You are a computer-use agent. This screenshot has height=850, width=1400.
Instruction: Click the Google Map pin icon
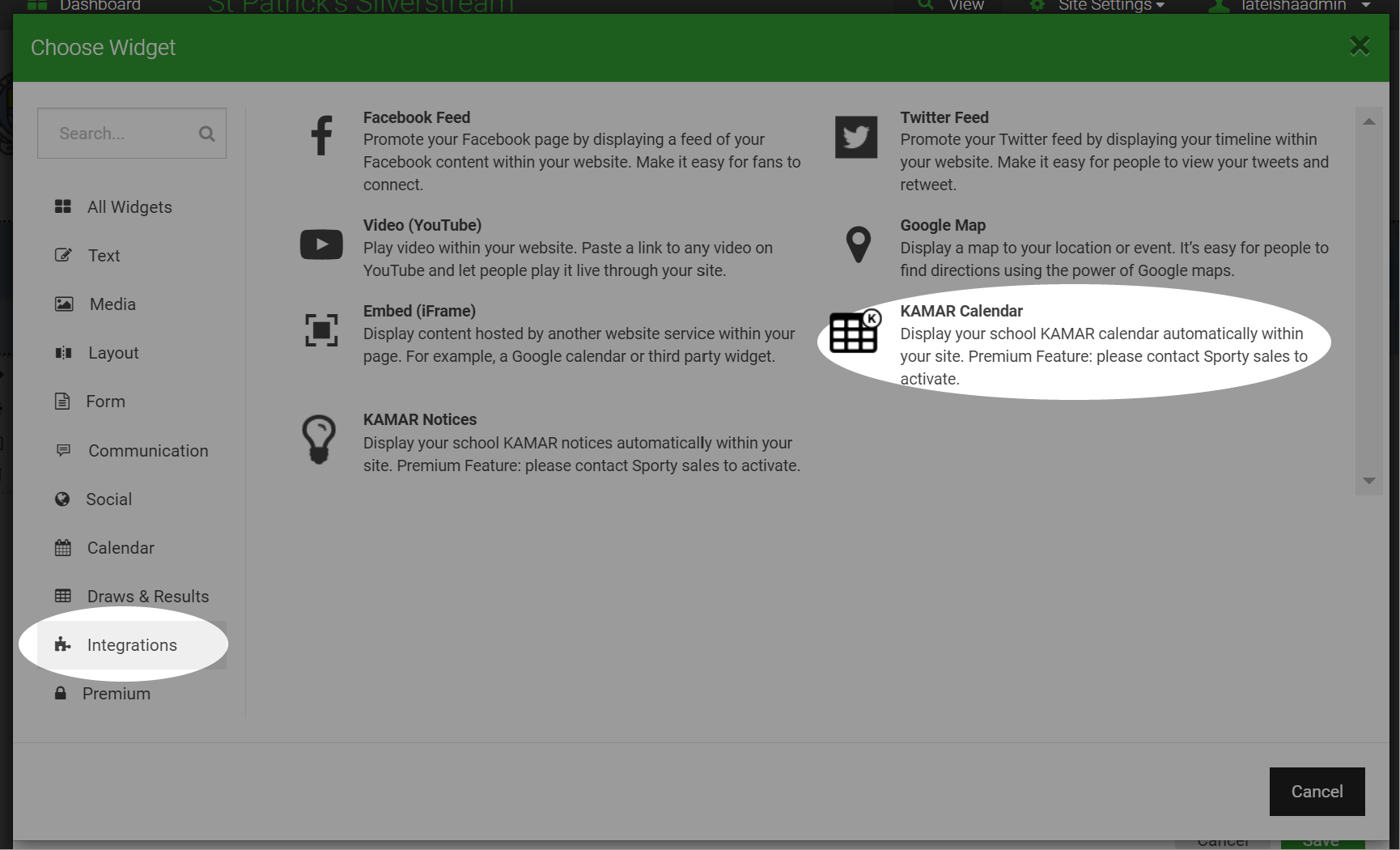[x=858, y=244]
